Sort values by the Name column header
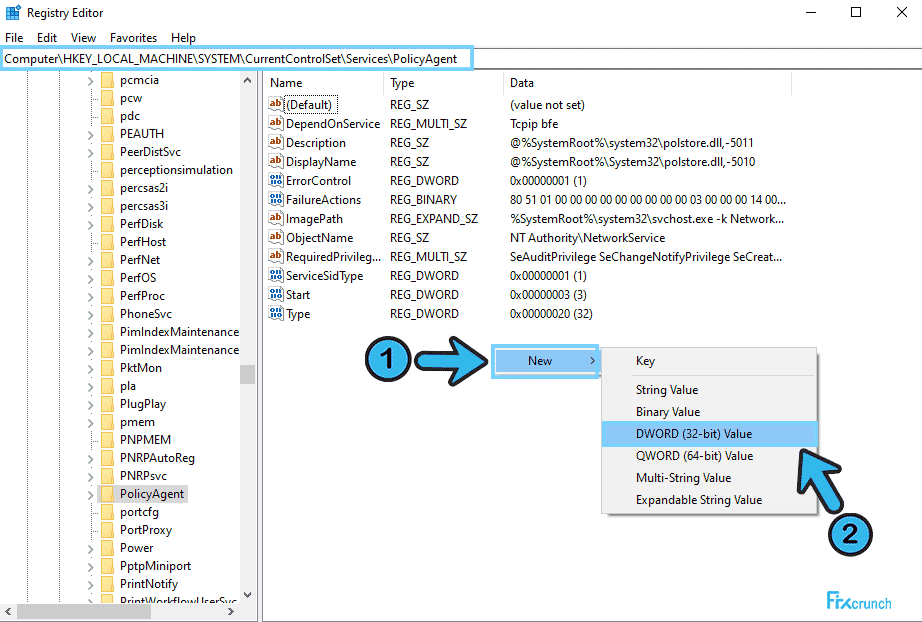This screenshot has height=622, width=922. 324,83
